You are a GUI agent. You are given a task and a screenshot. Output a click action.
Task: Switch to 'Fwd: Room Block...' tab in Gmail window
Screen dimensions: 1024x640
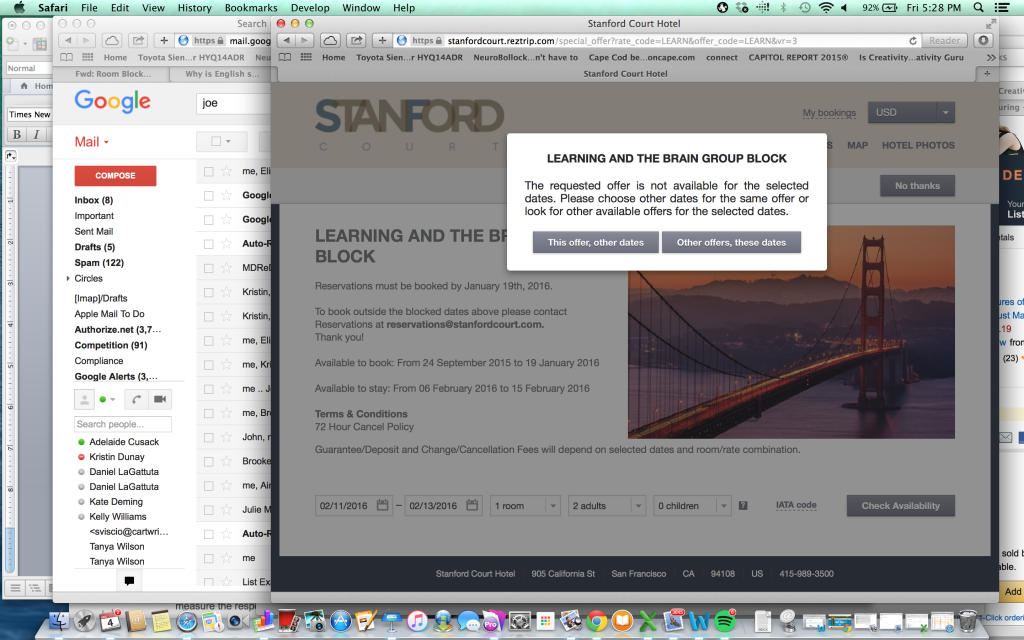112,74
